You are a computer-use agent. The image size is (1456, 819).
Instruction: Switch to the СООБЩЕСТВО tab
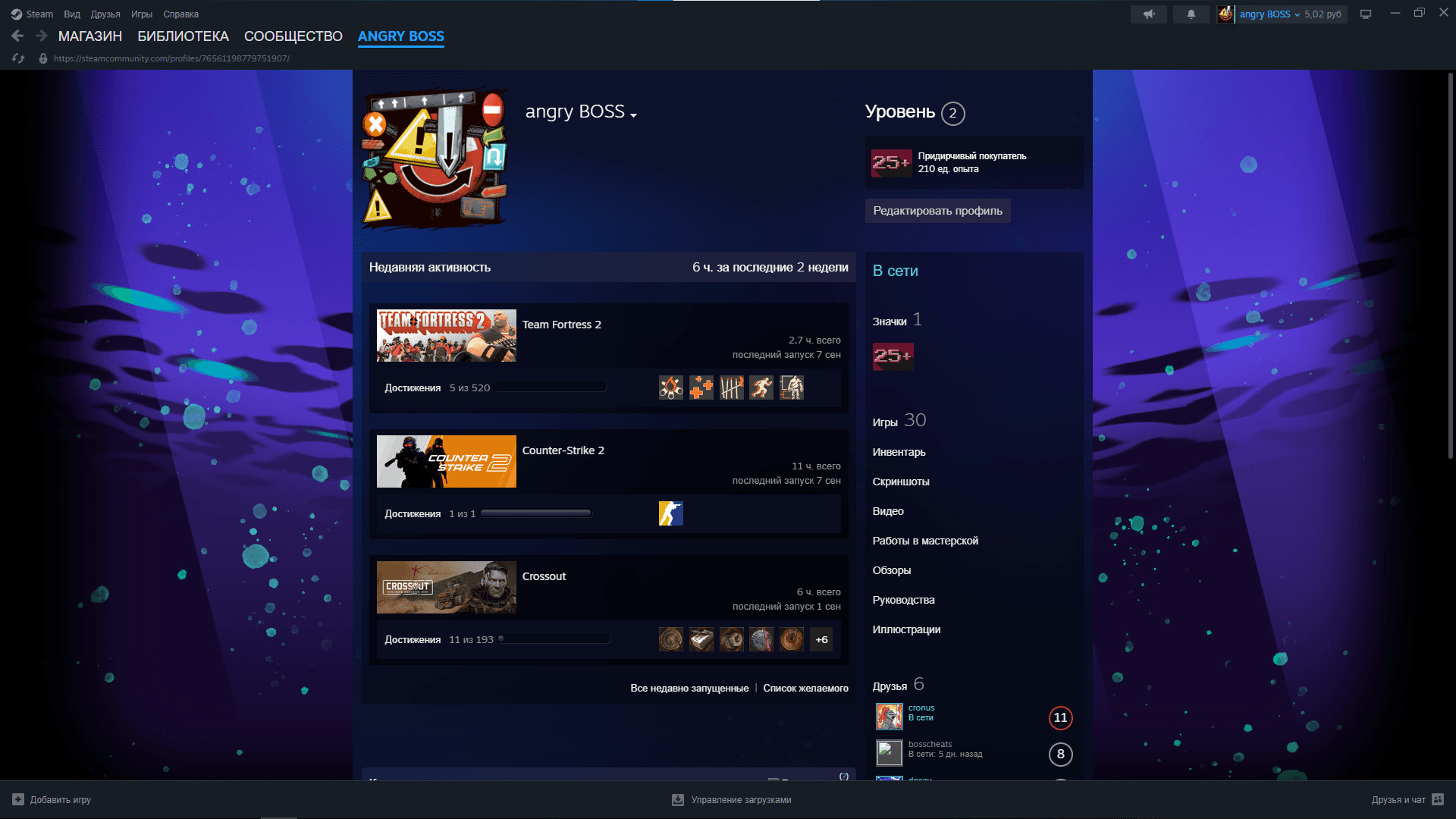pyautogui.click(x=293, y=36)
